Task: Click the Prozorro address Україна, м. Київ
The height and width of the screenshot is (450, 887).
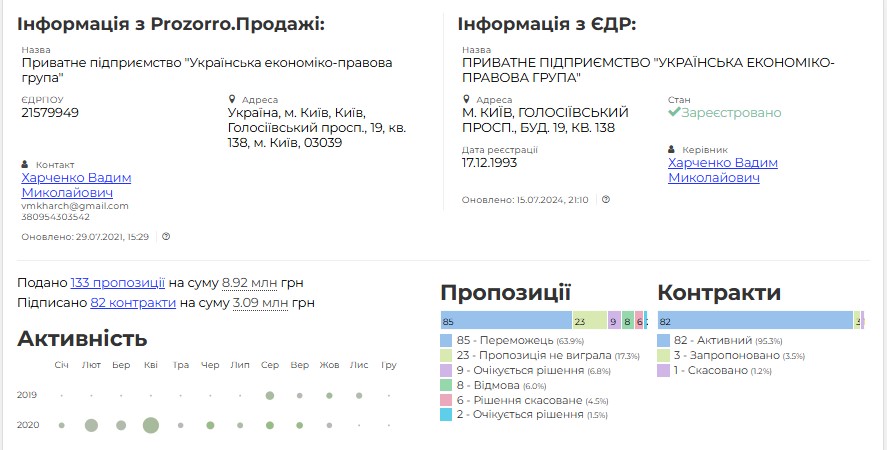Action: click(x=317, y=127)
